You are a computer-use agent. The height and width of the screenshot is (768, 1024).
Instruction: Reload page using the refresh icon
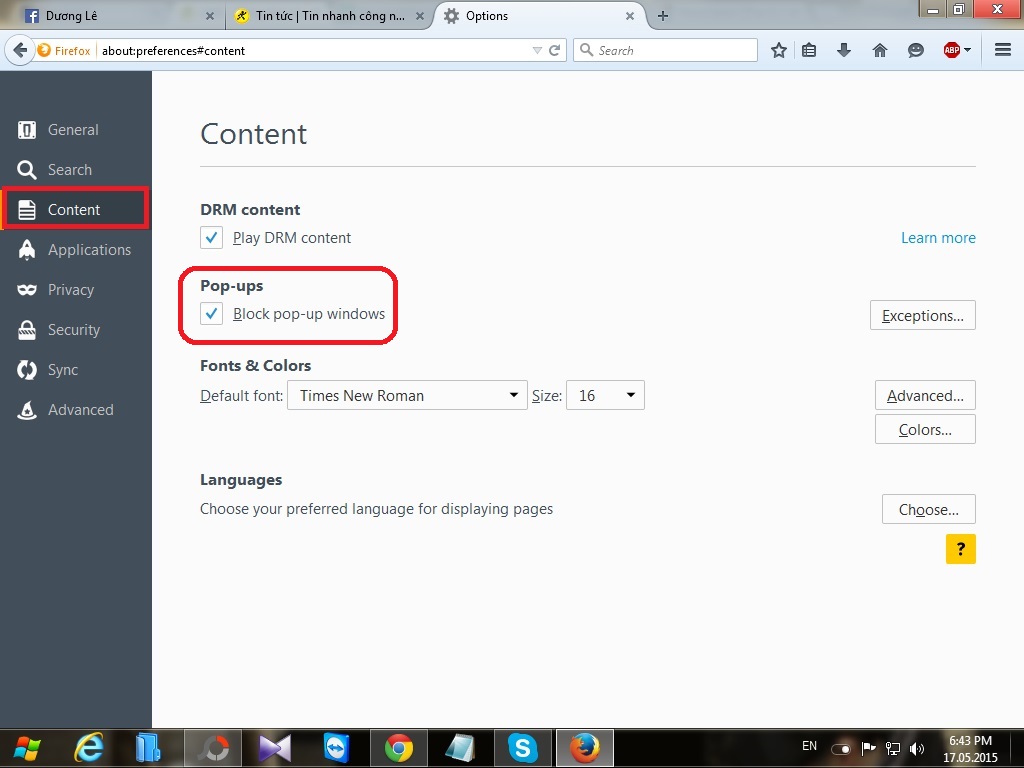(x=555, y=50)
